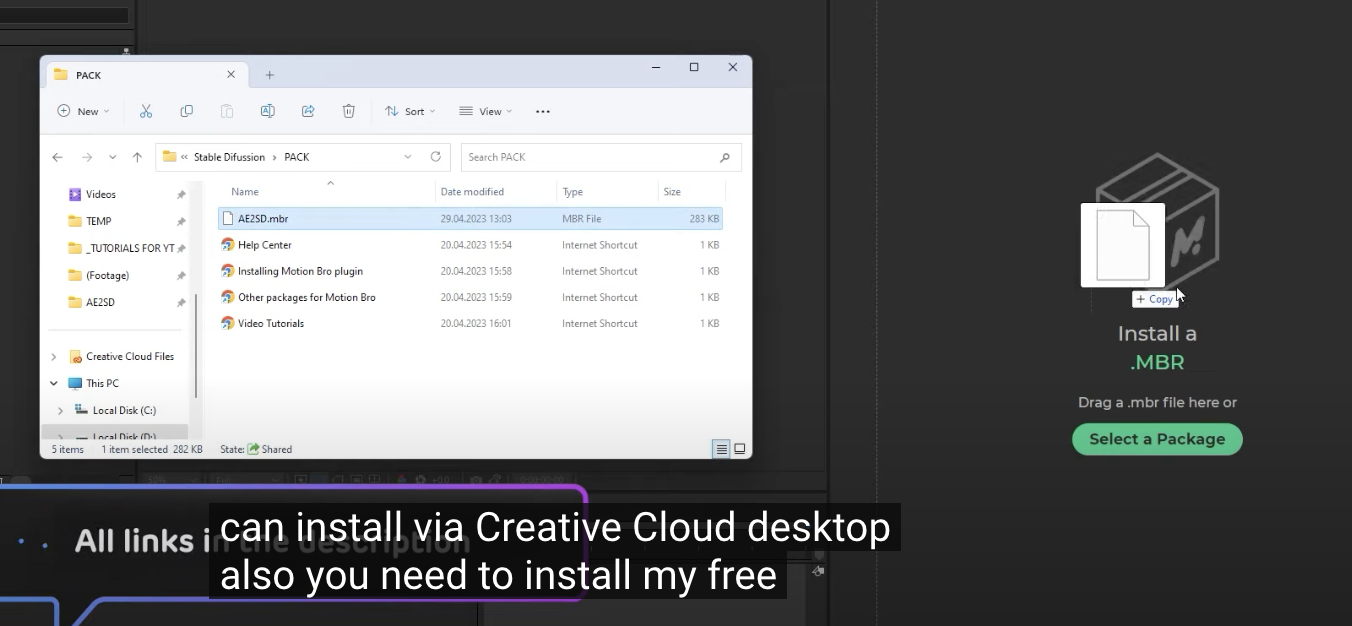
Task: Maximize the PACK Explorer window
Action: point(694,67)
